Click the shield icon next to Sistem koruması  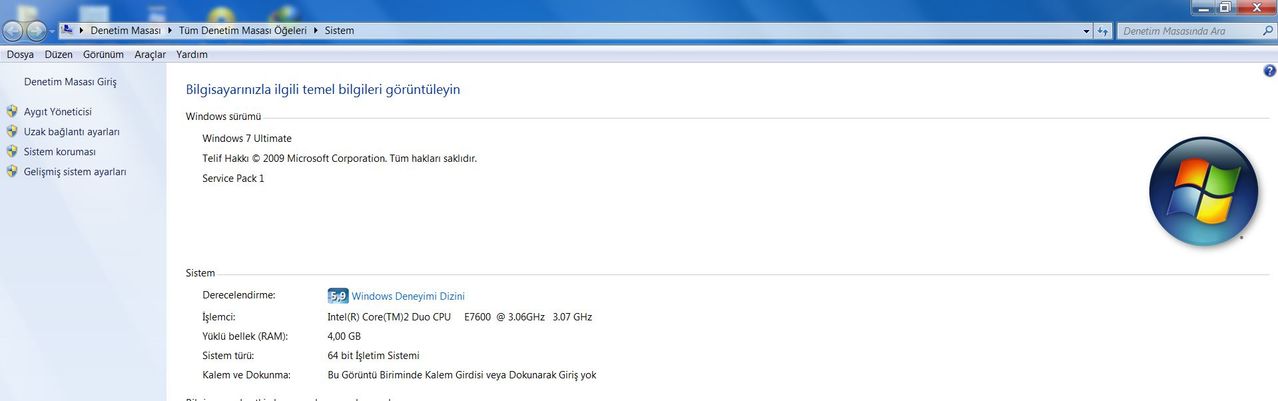12,152
